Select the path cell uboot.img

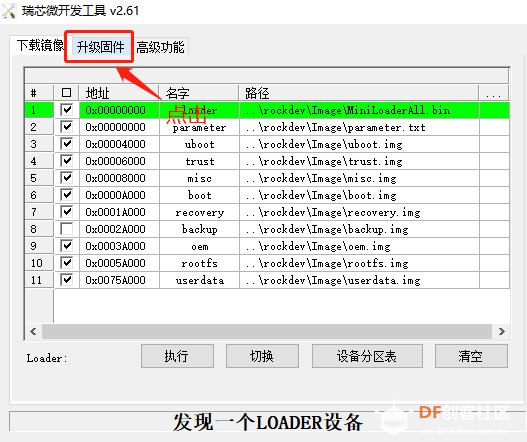359,144
